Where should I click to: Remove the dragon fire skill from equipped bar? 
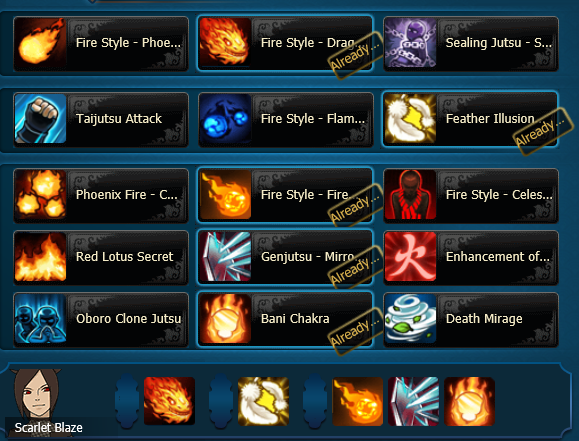click(x=169, y=401)
